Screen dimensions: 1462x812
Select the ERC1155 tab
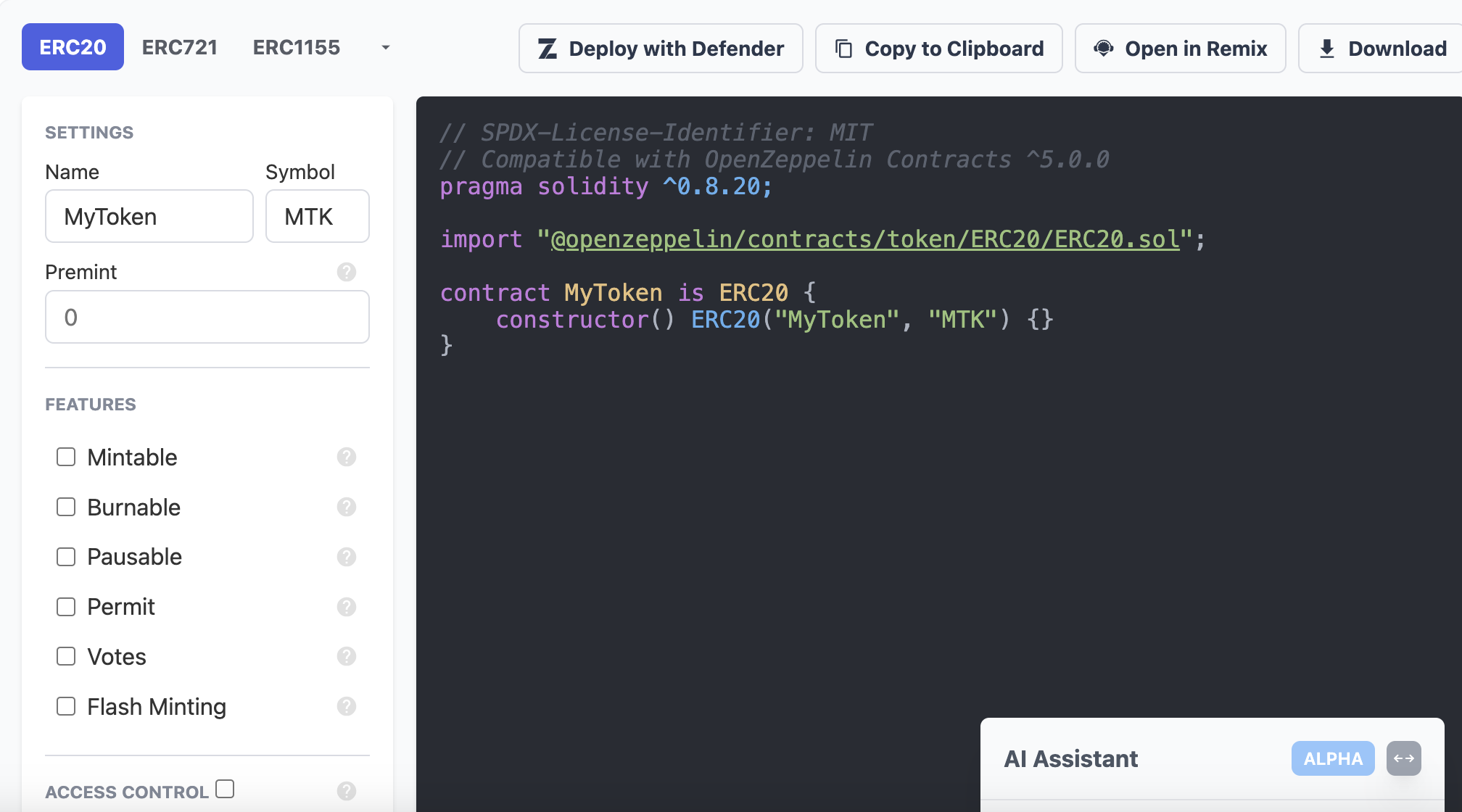[296, 48]
